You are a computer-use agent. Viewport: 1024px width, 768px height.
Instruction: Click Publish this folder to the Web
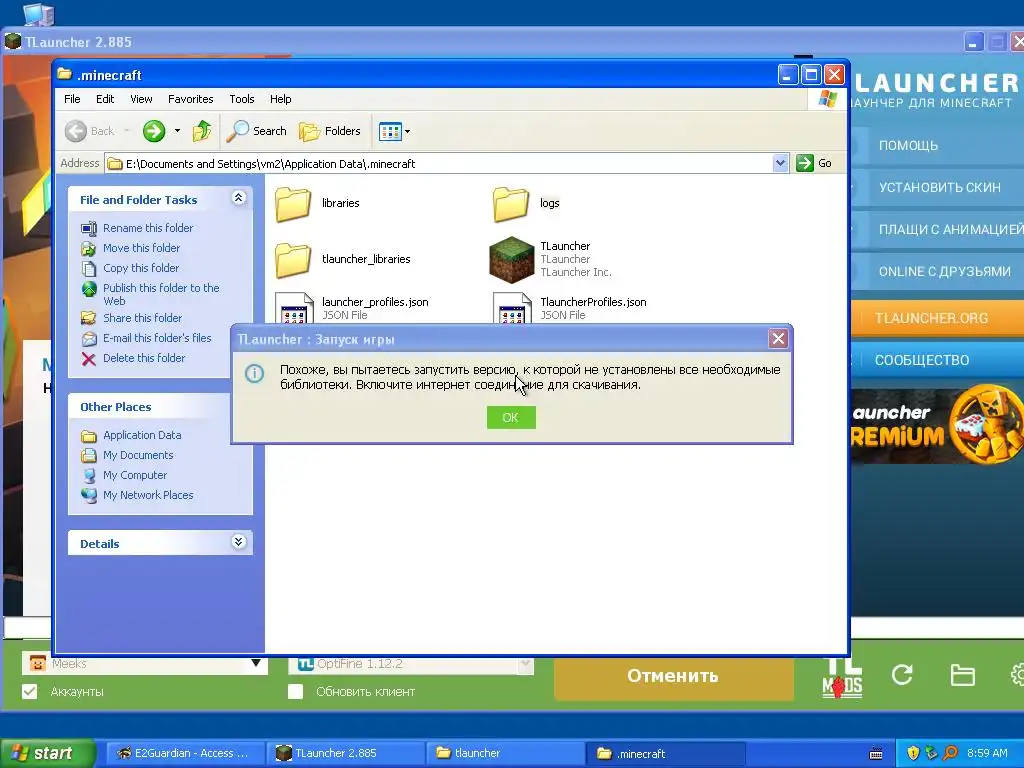(161, 295)
